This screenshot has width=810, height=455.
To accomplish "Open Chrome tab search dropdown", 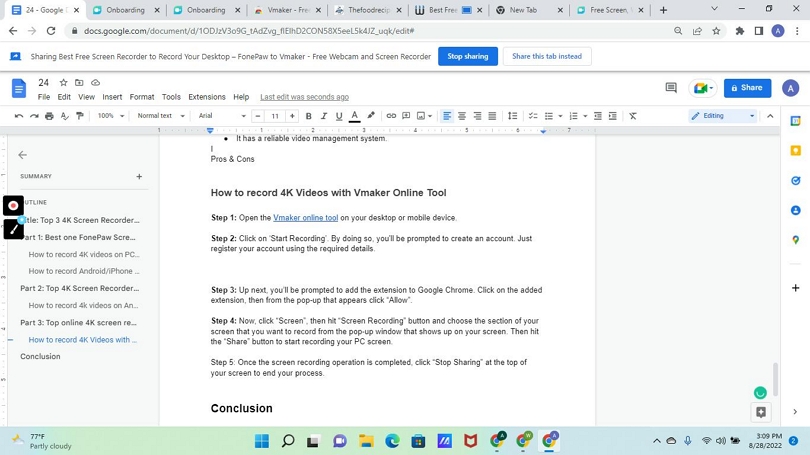I will [x=714, y=9].
